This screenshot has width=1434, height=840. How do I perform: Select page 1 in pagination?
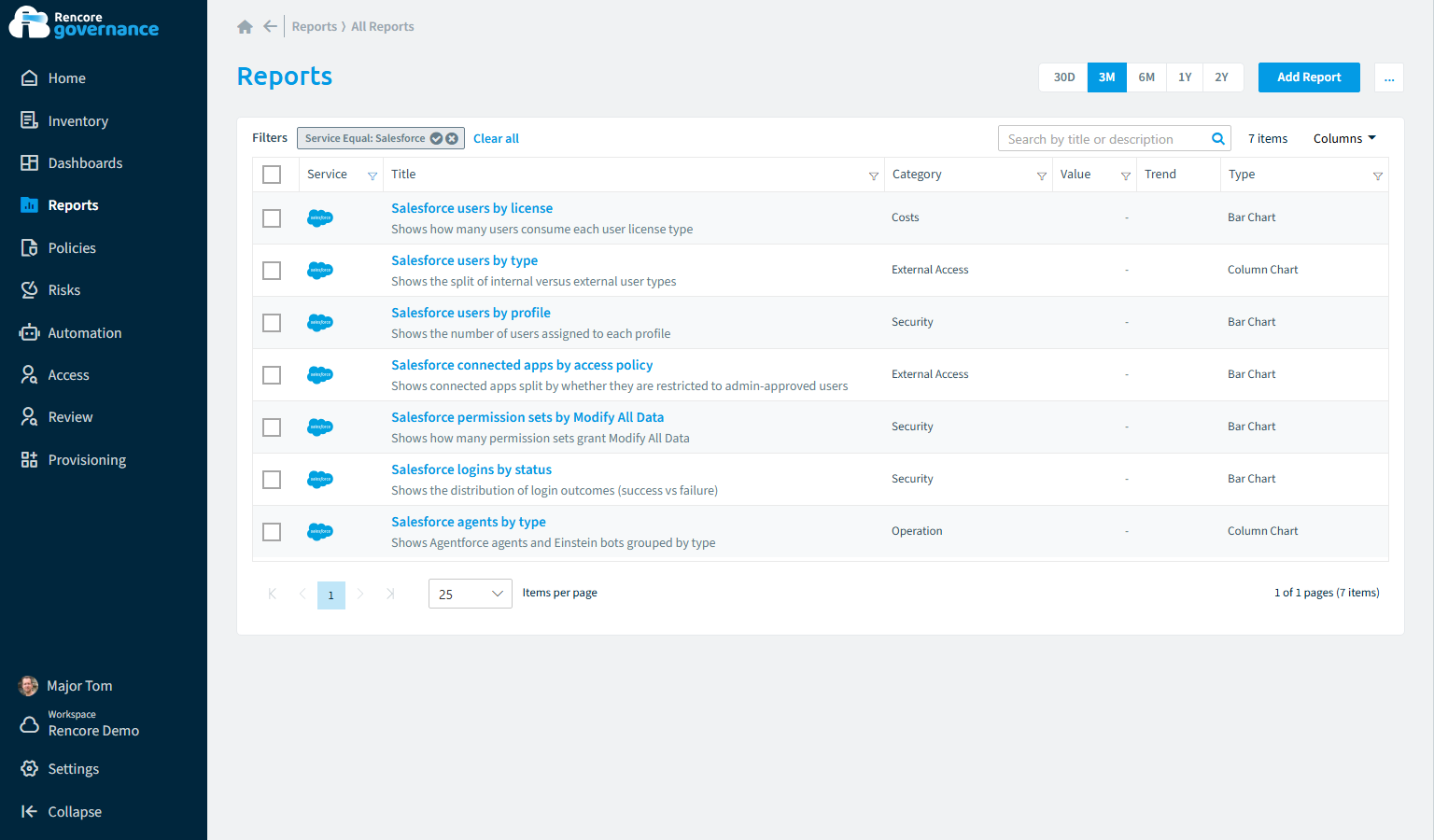[330, 595]
